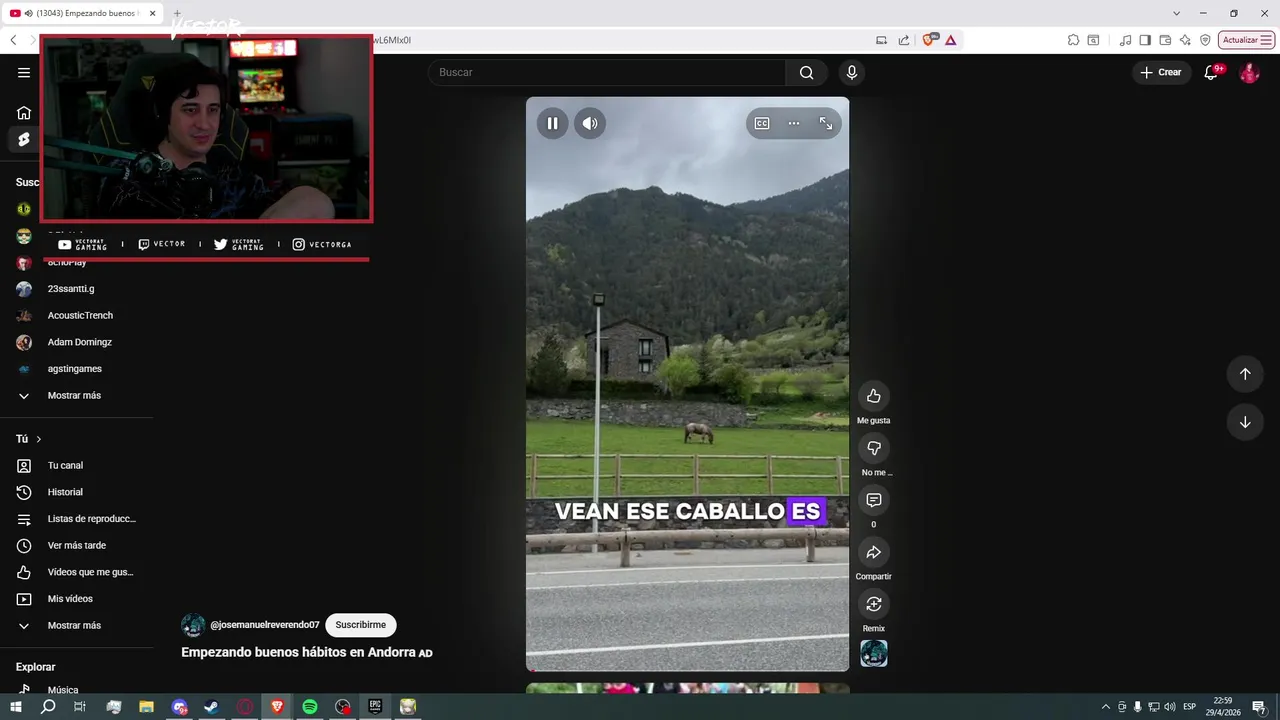Share the Short via Compartir

873,552
